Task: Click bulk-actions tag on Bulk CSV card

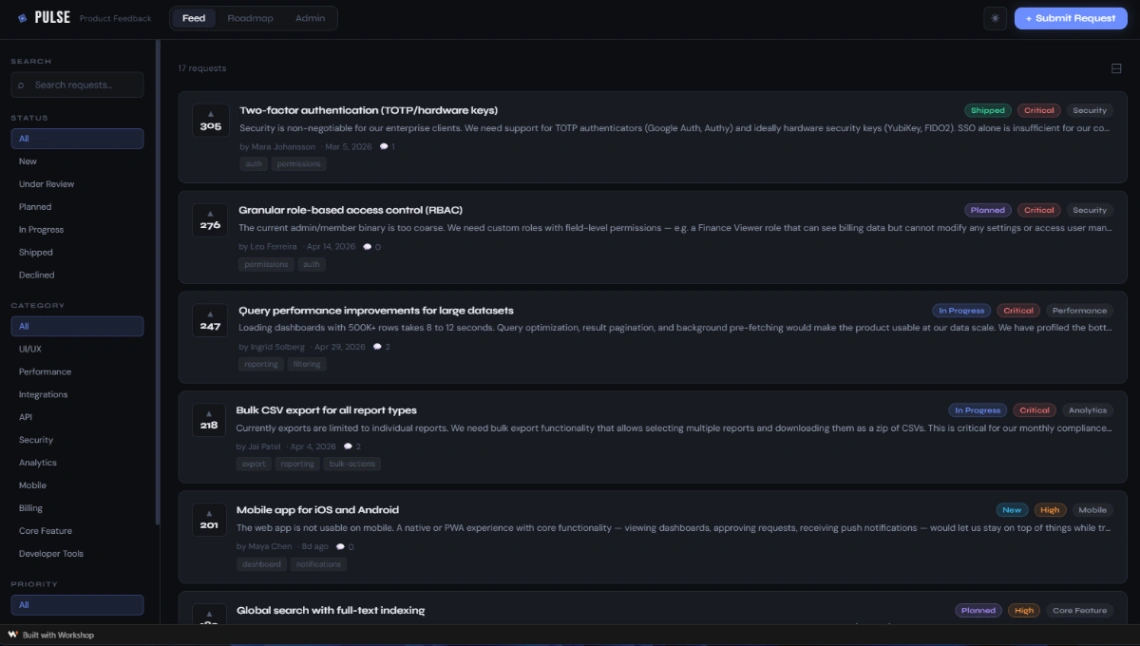Action: pyautogui.click(x=352, y=464)
